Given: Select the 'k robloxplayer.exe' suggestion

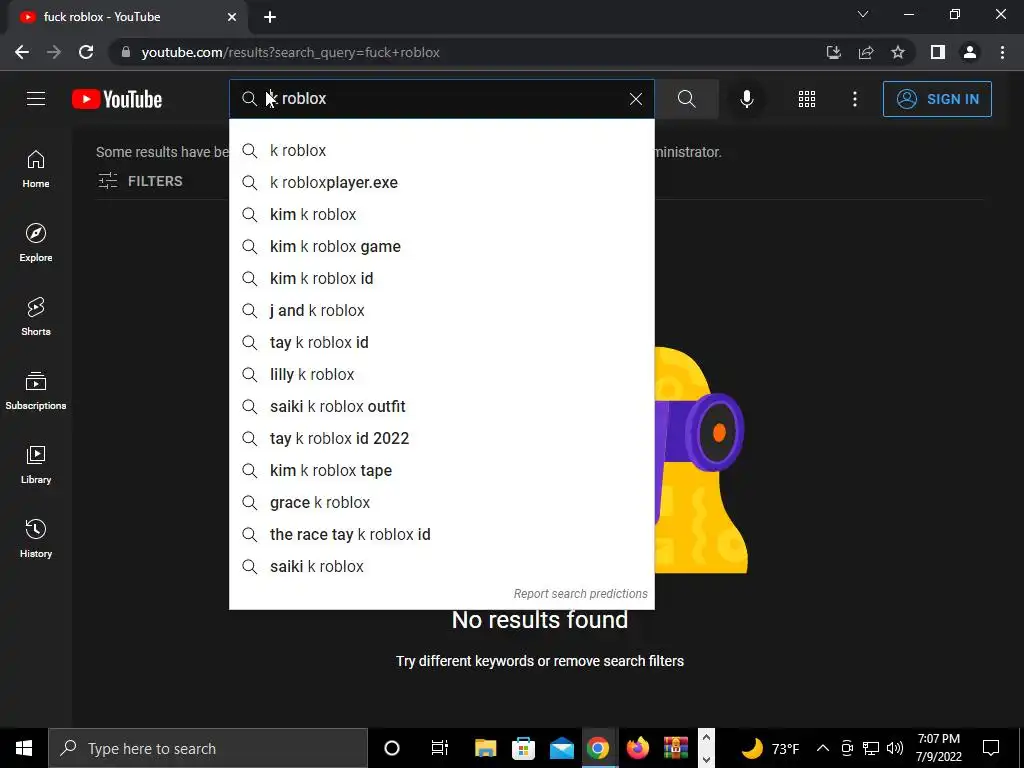Looking at the screenshot, I should pyautogui.click(x=441, y=182).
